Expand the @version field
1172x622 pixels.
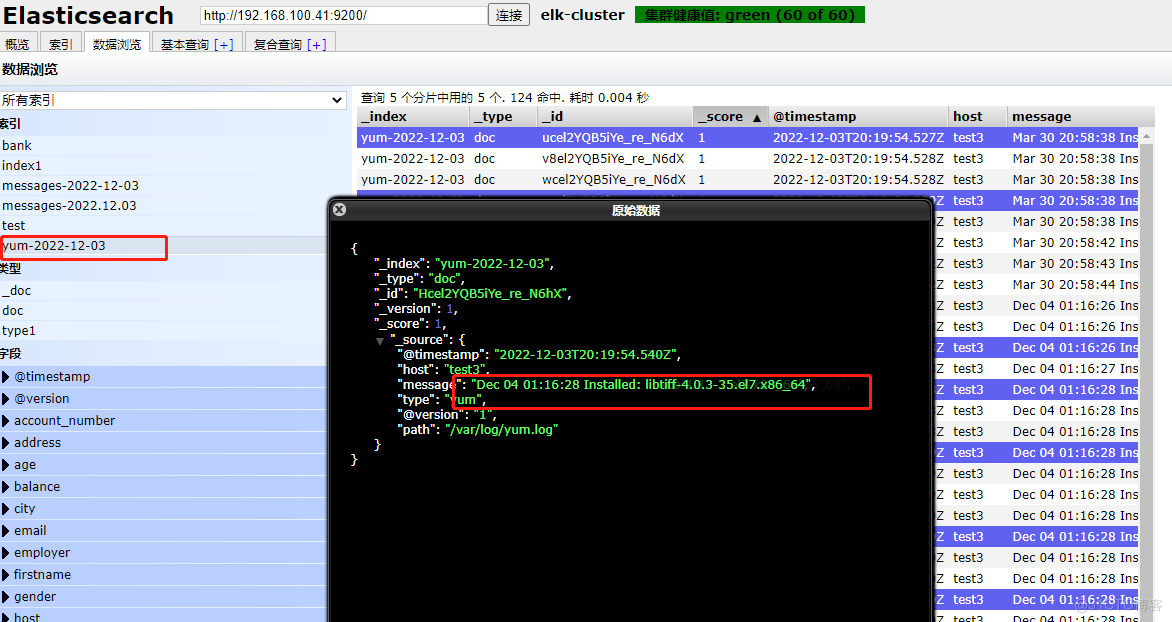(6, 399)
